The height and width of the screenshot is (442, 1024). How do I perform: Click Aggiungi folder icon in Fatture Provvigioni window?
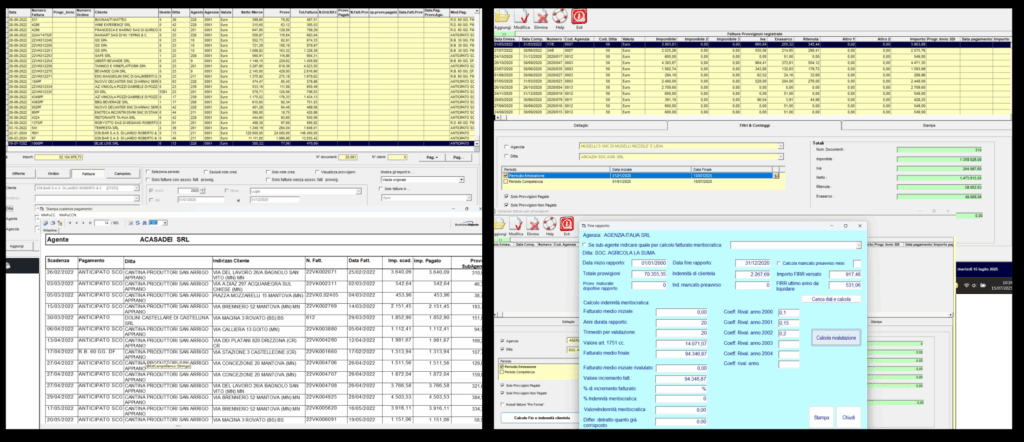(501, 16)
